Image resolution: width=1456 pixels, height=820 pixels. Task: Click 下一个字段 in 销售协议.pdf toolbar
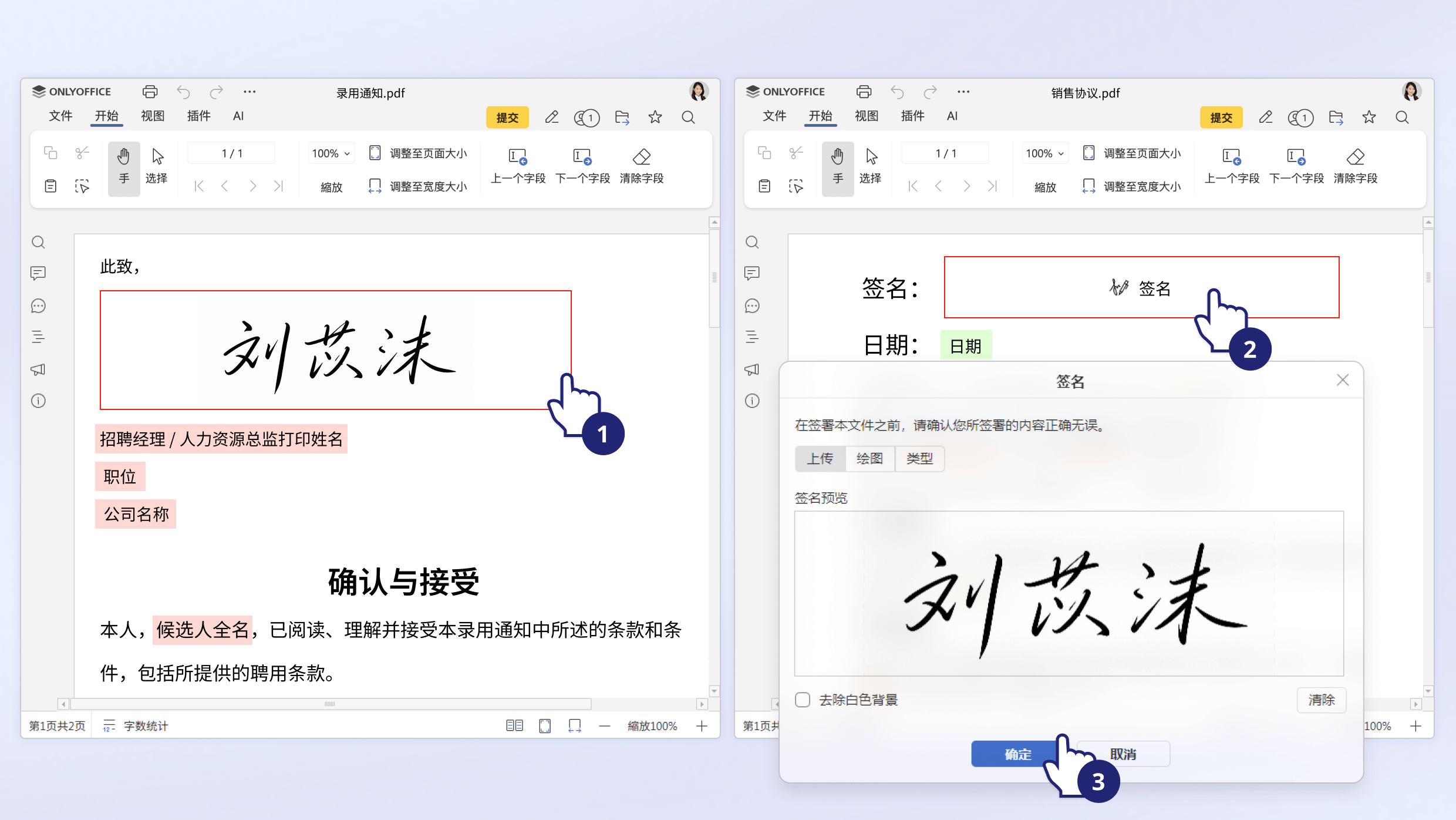(x=1297, y=167)
